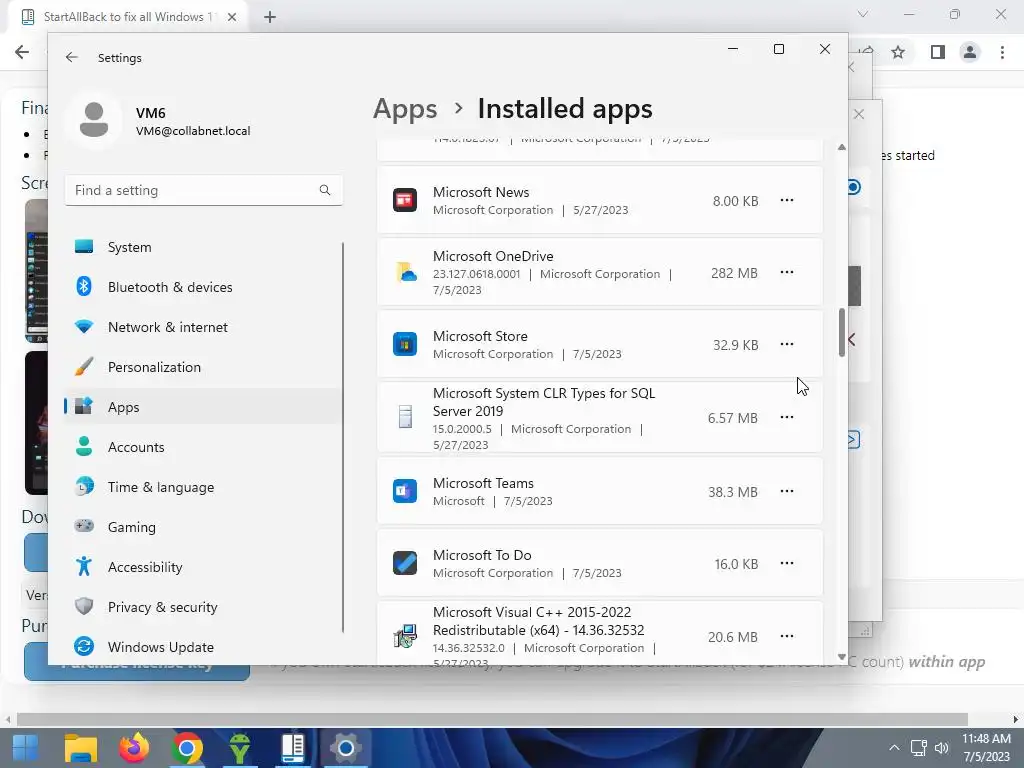The height and width of the screenshot is (768, 1024).
Task: Open Accounts settings
Action: (202, 447)
